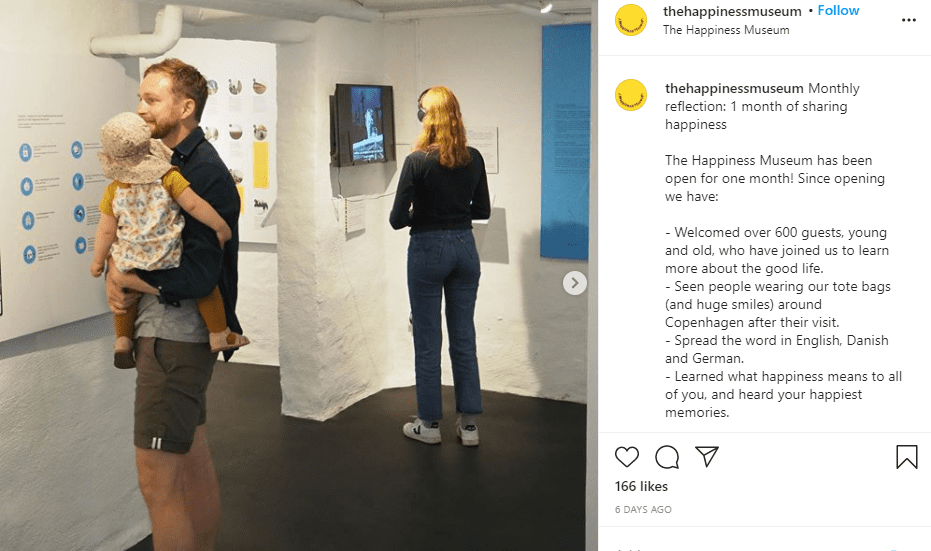The image size is (931, 551).
Task: View who liked via 166 likes
Action: 641,486
